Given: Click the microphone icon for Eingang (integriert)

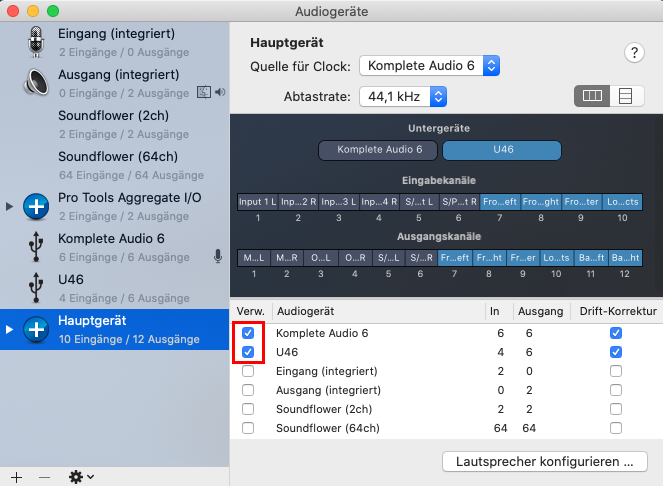Looking at the screenshot, I should tap(36, 42).
